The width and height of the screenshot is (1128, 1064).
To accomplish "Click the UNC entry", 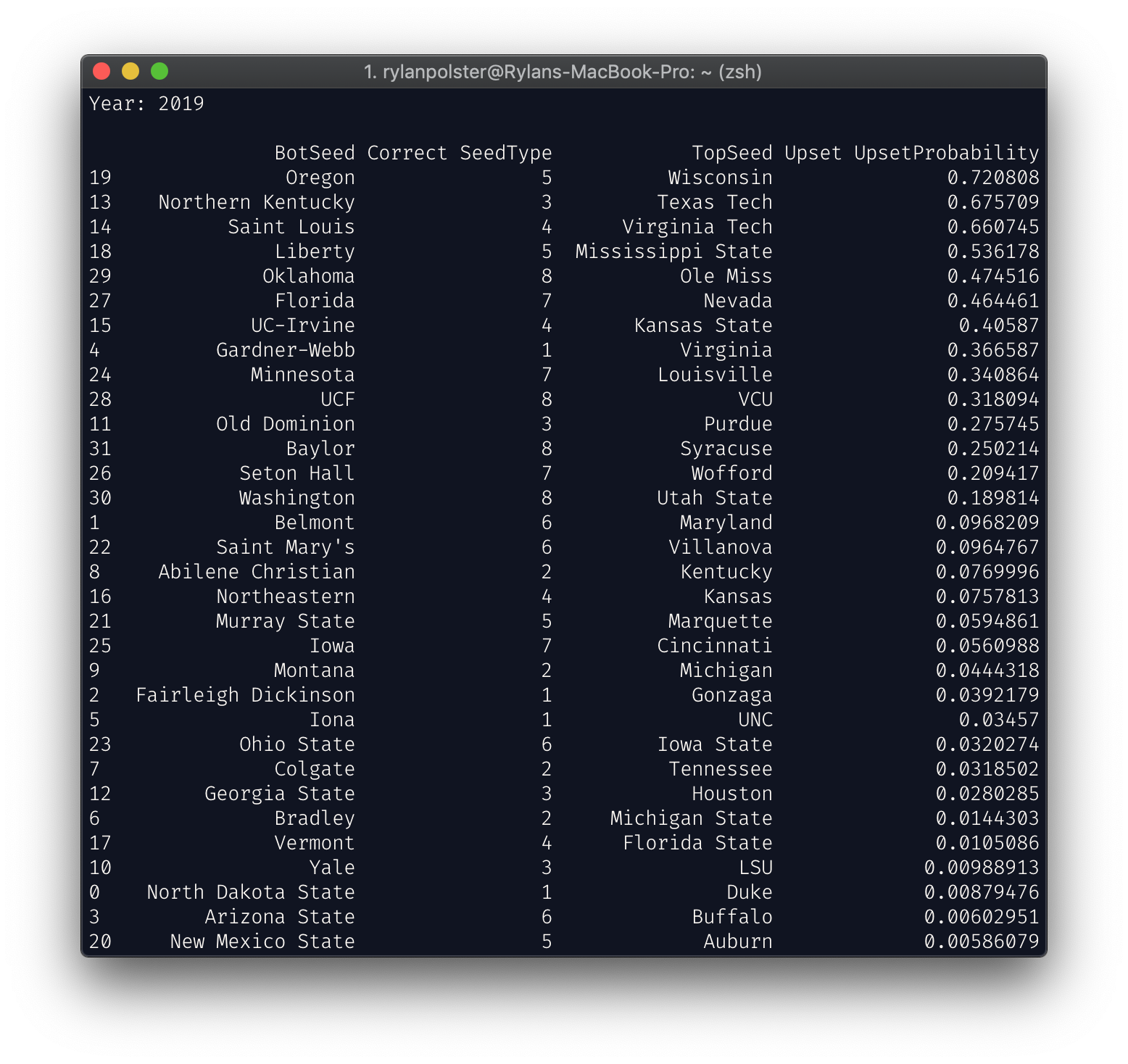I will [x=755, y=720].
